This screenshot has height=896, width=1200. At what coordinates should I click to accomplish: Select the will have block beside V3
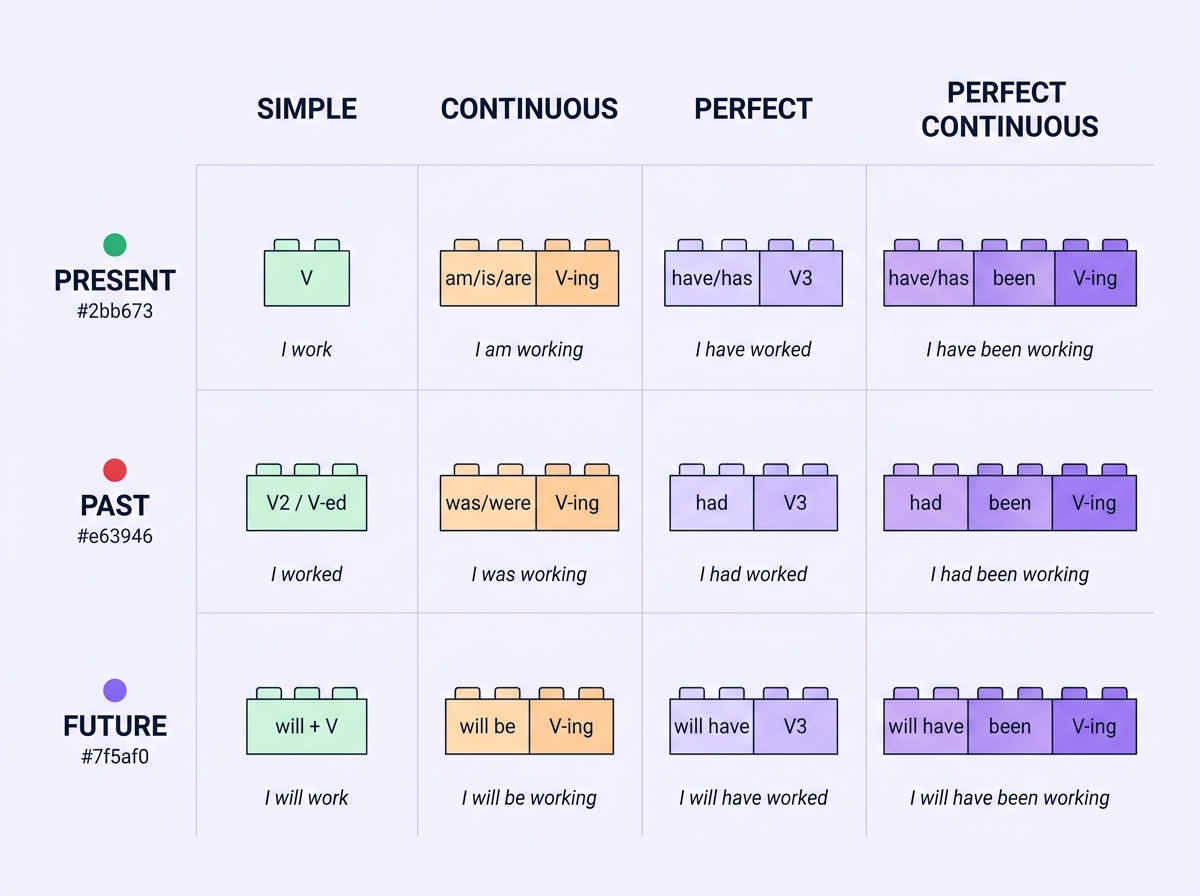click(x=711, y=726)
